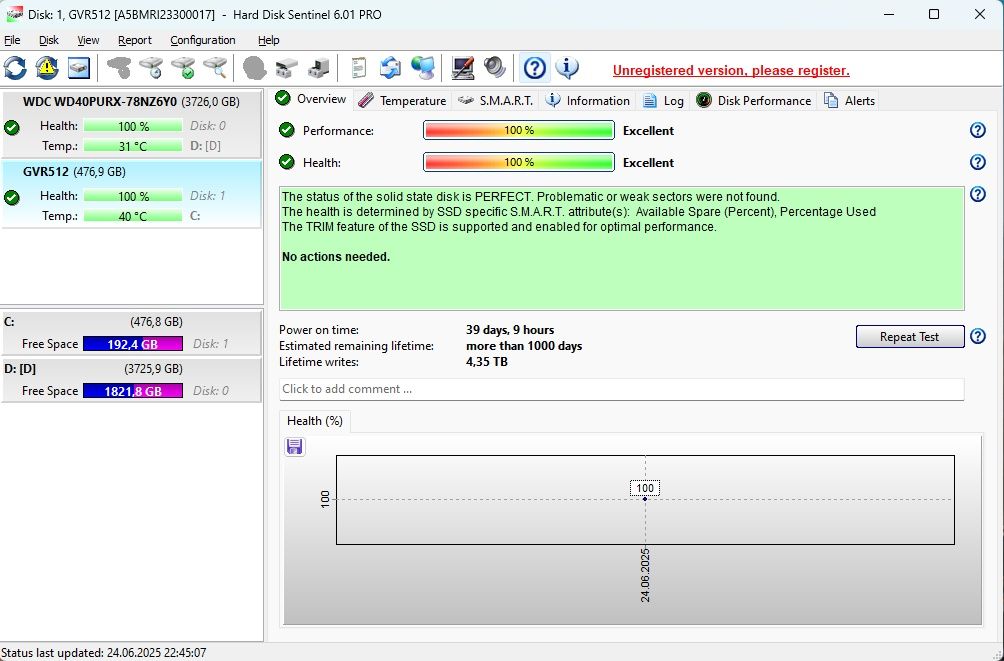The image size is (1004, 661).
Task: Switch to the Information tab
Action: pos(588,101)
